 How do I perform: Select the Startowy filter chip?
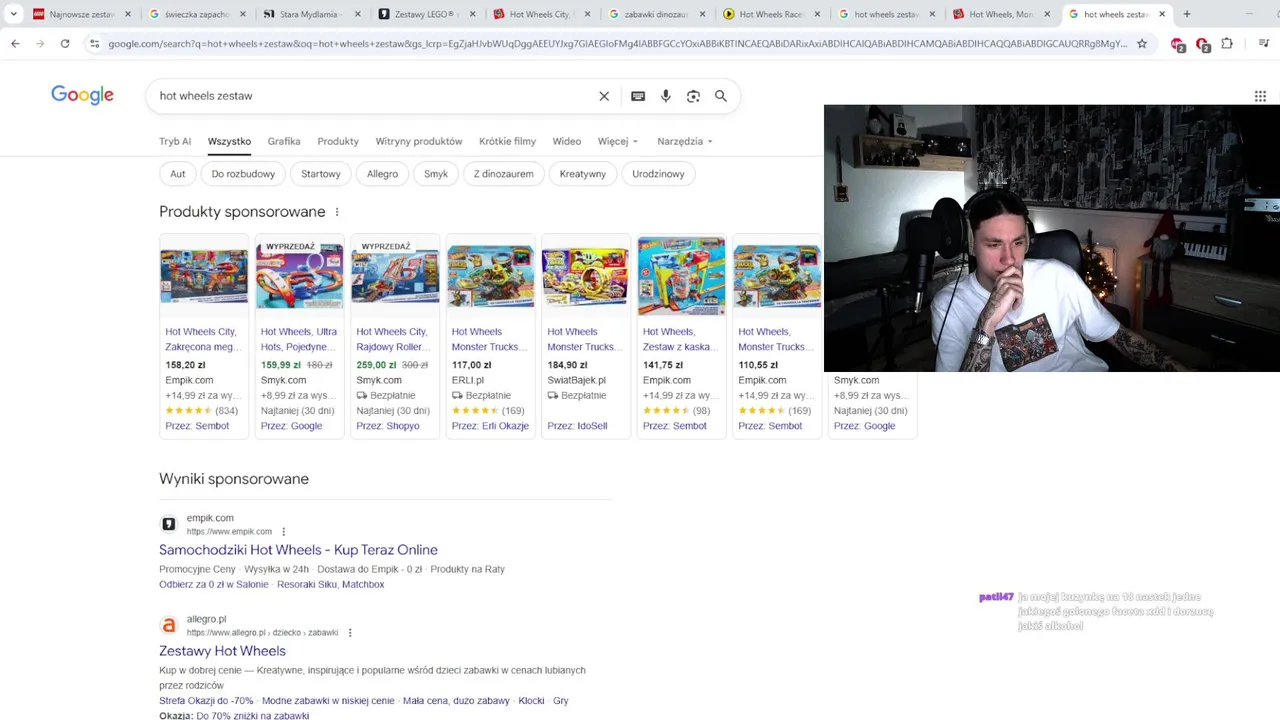pyautogui.click(x=321, y=174)
